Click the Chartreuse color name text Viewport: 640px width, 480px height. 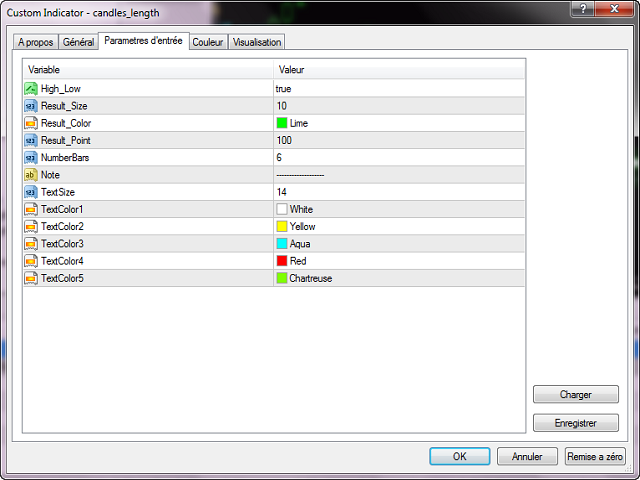pyautogui.click(x=311, y=278)
